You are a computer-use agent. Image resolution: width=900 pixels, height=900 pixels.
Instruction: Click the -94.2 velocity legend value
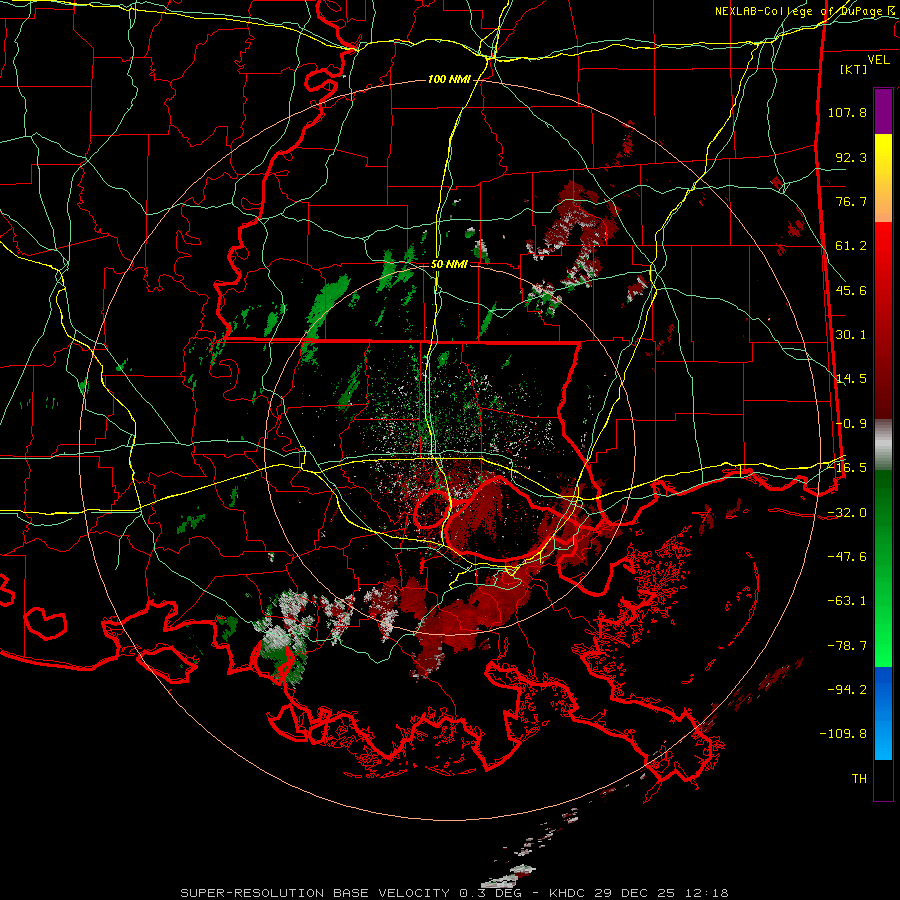point(847,690)
